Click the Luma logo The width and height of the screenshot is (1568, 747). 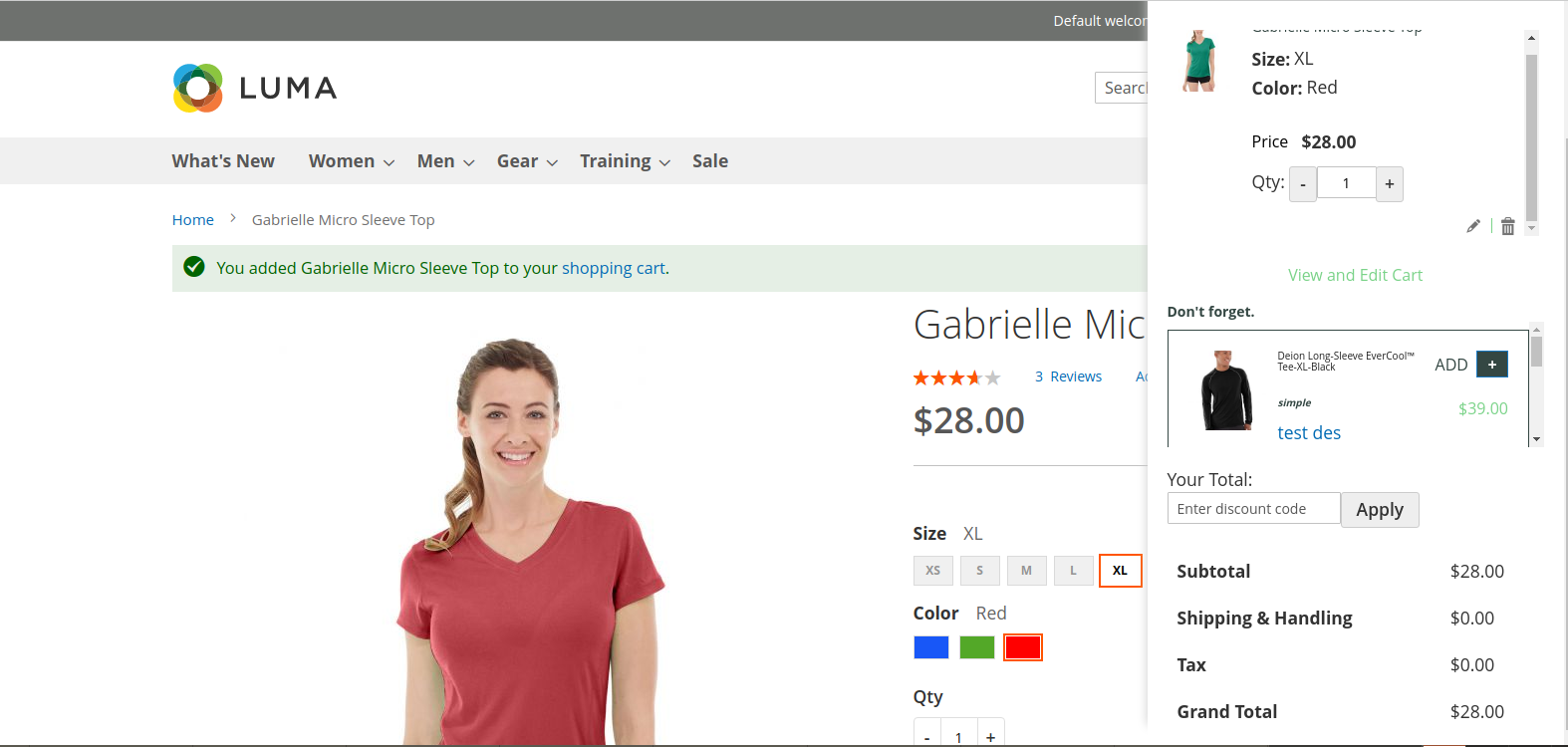click(x=255, y=88)
